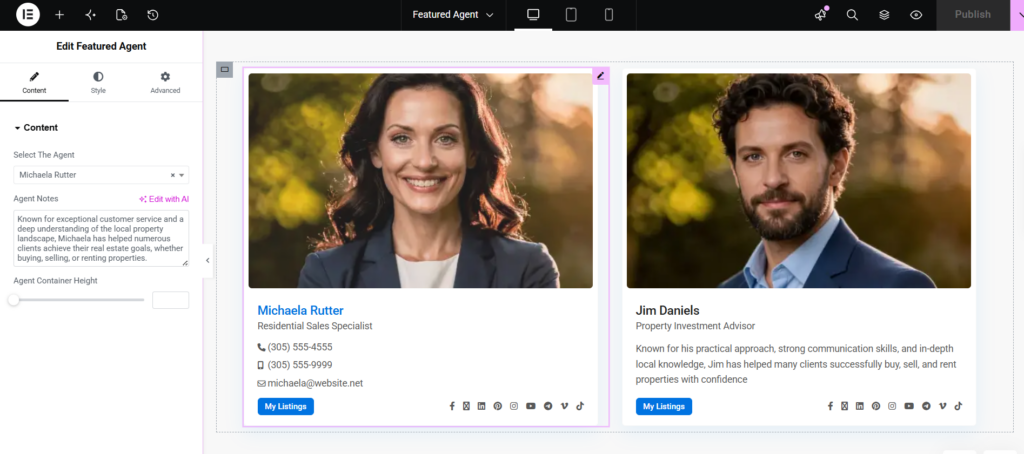Open Jim's Vimeo icon
1024x454 pixels.
[x=942, y=406]
